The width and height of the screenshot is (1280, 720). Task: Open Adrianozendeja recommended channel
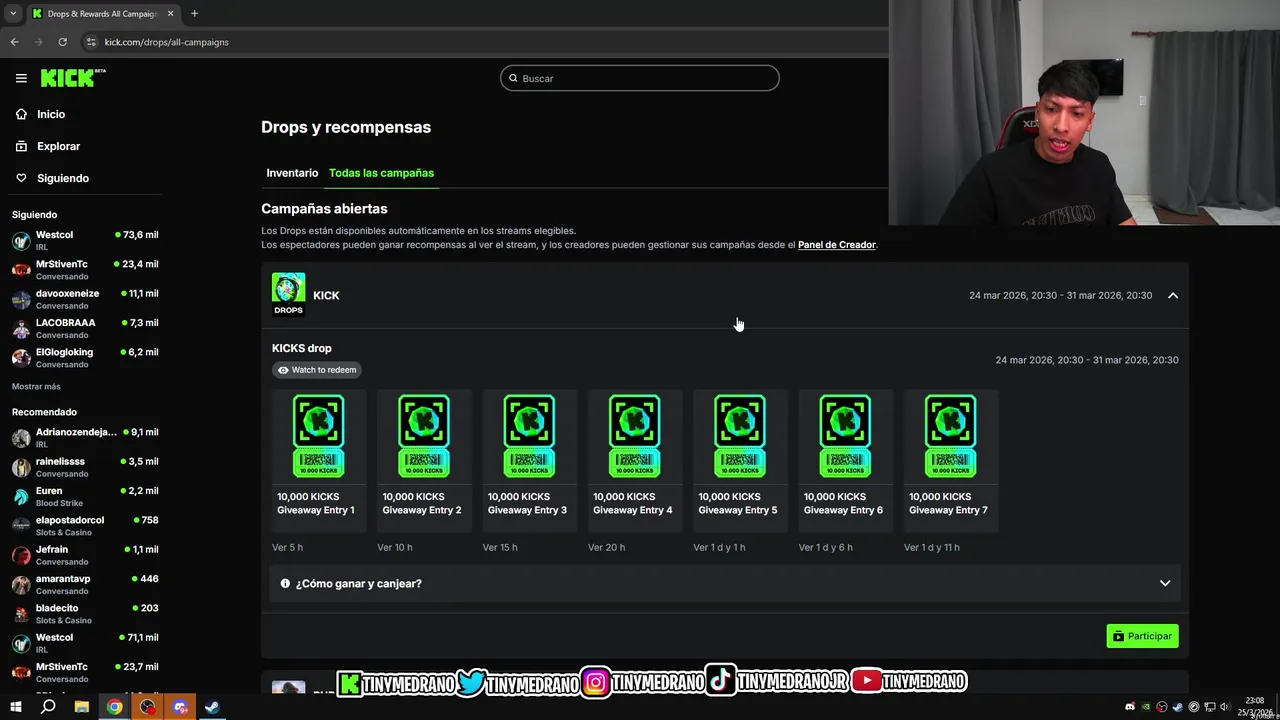[x=84, y=438]
